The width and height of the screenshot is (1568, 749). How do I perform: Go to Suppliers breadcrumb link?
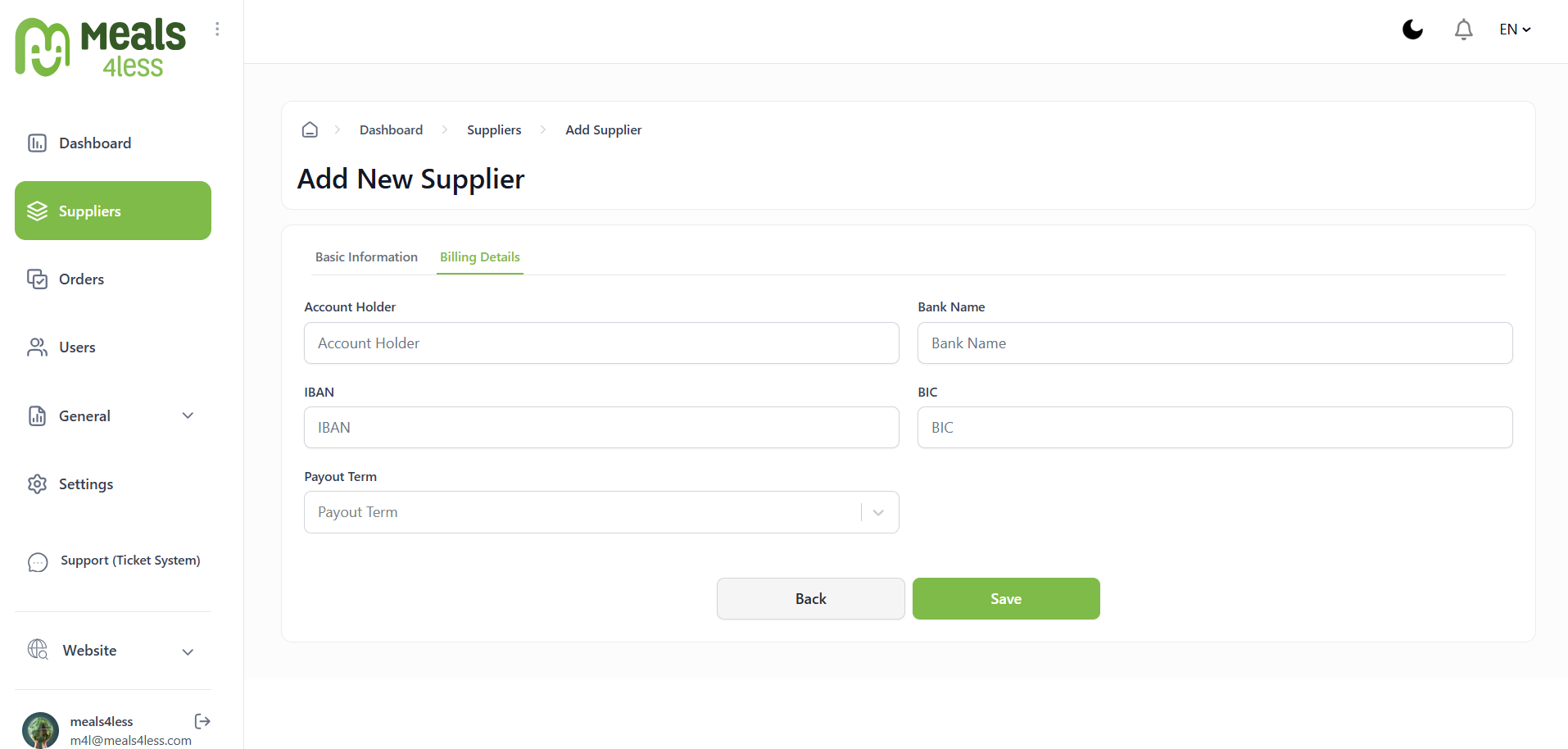coord(494,129)
